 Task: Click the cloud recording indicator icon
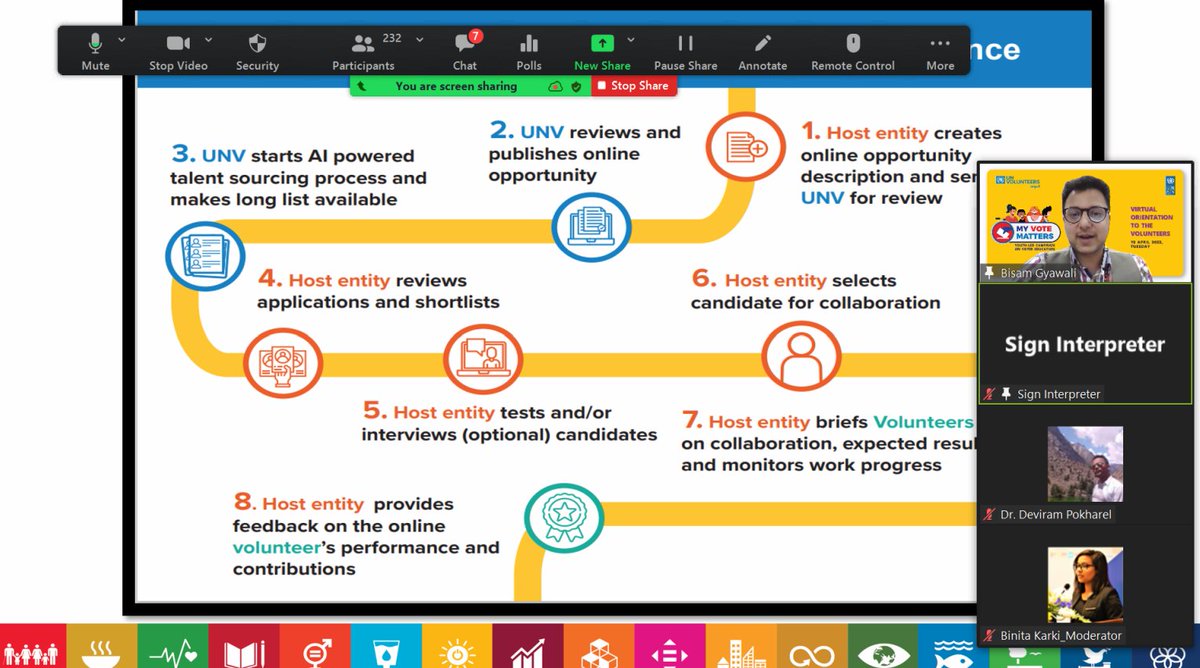tap(555, 86)
